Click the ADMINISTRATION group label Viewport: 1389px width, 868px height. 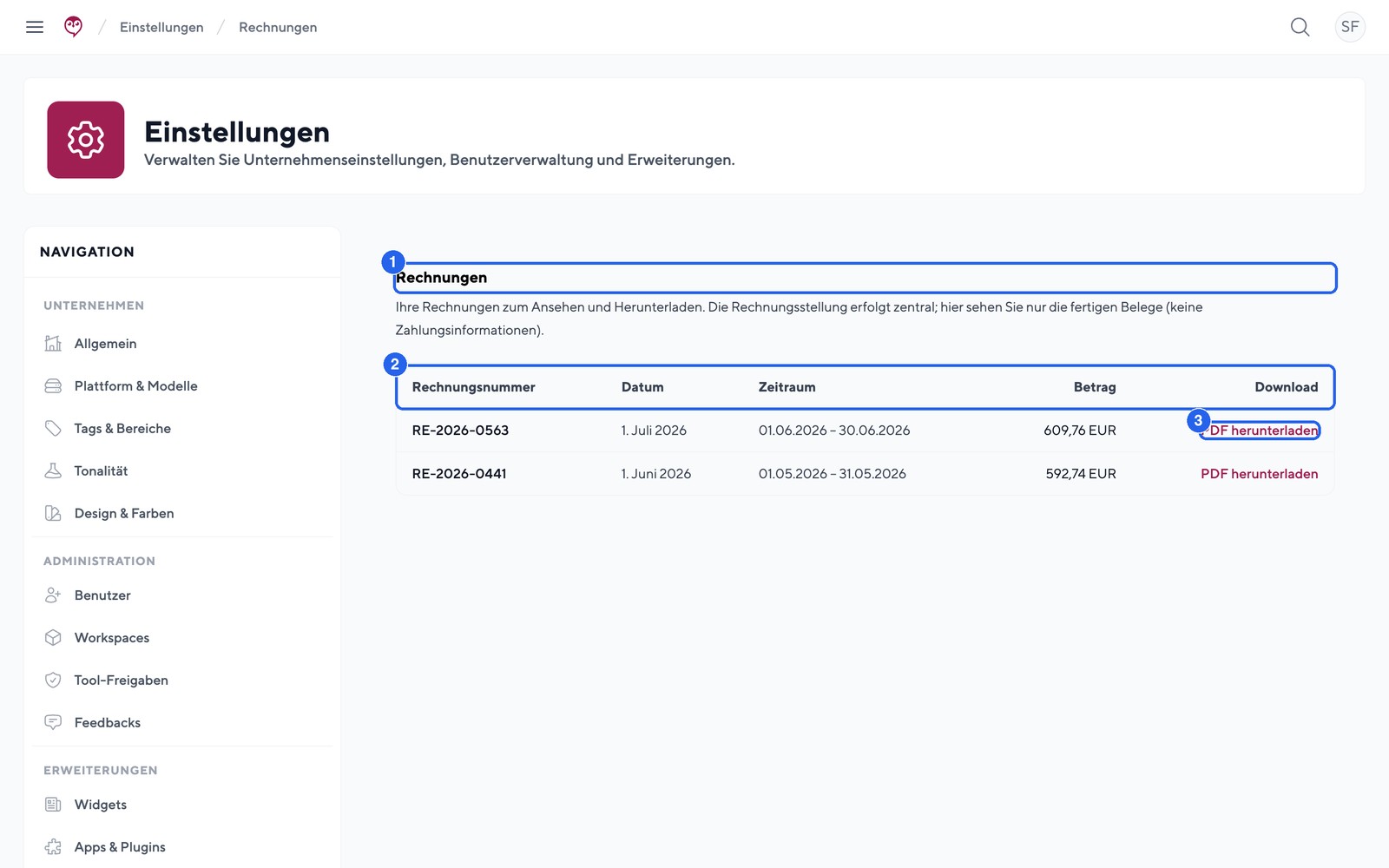[99, 562]
